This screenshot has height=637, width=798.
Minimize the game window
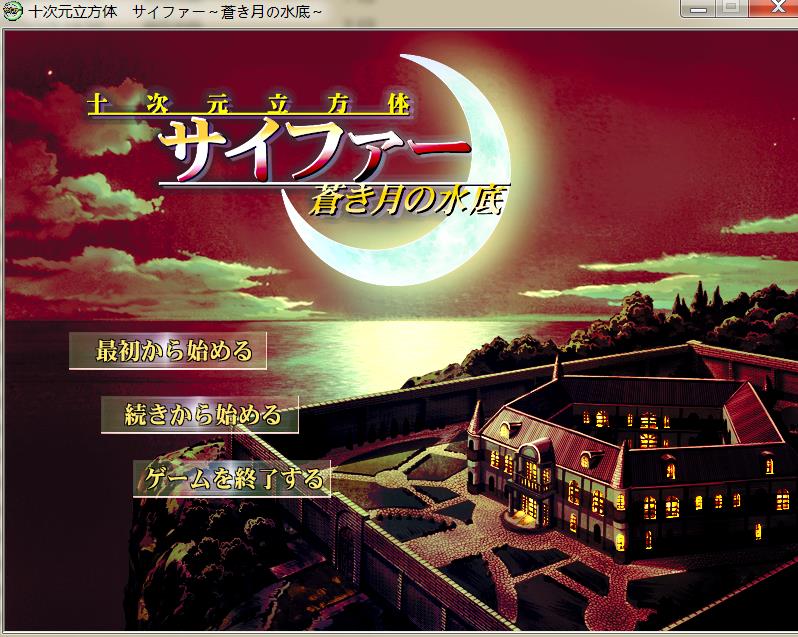(698, 8)
